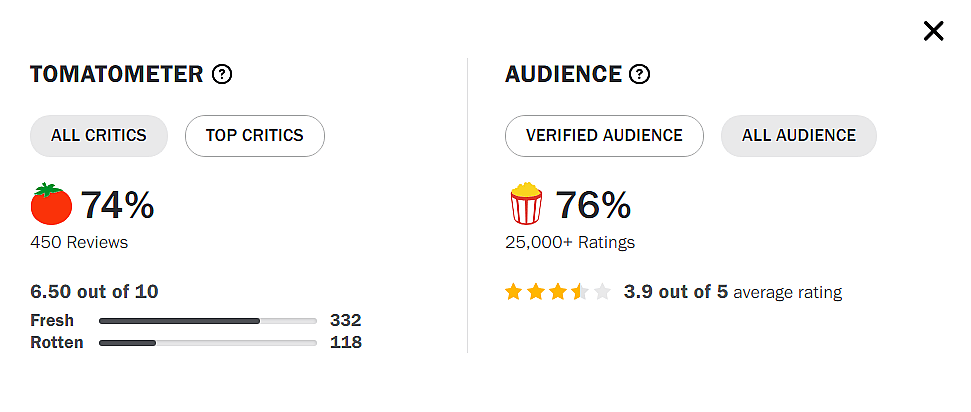Click the 25,000+ Ratings text

click(x=570, y=242)
